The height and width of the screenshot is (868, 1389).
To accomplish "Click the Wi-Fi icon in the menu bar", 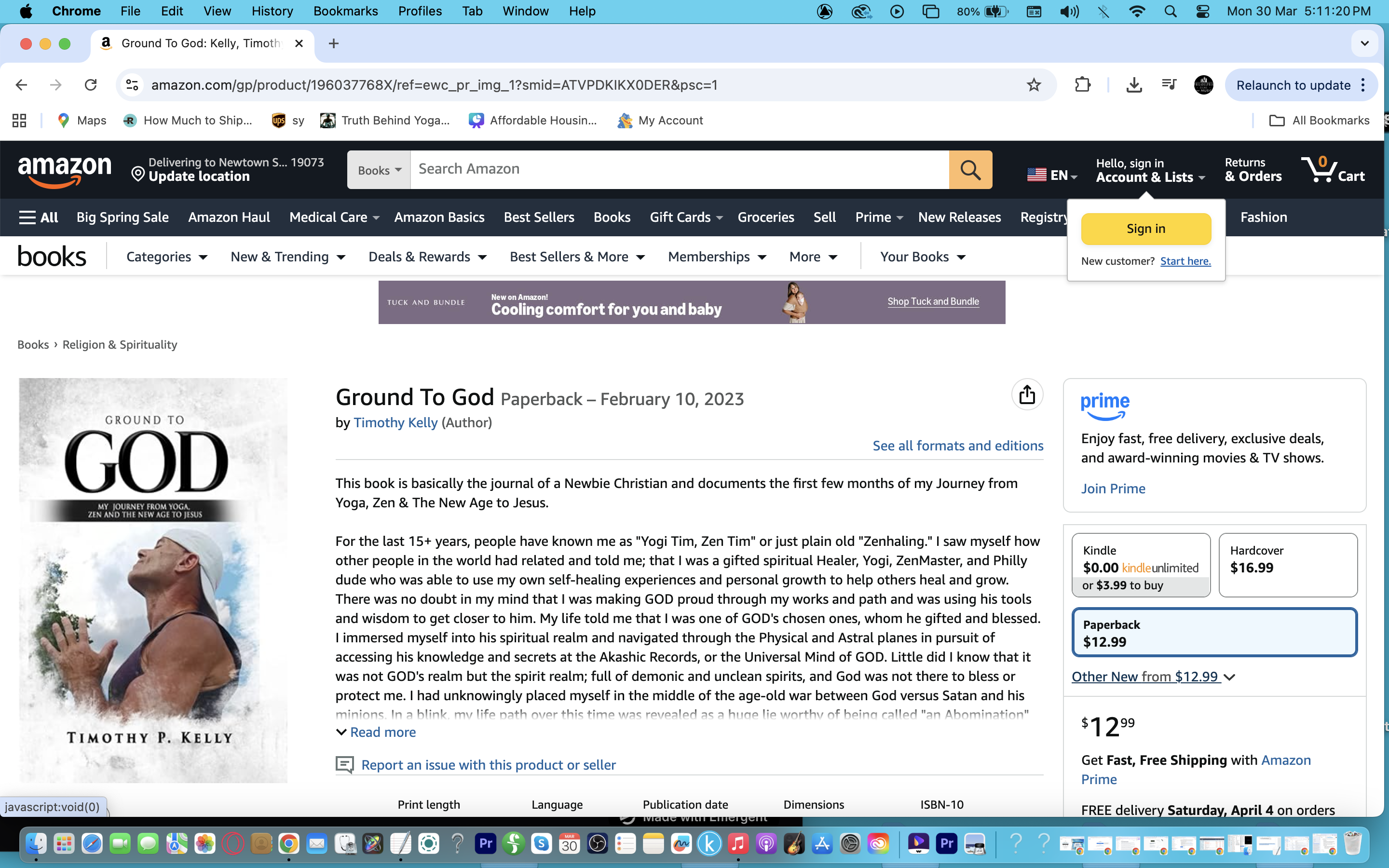I will coord(1136,12).
